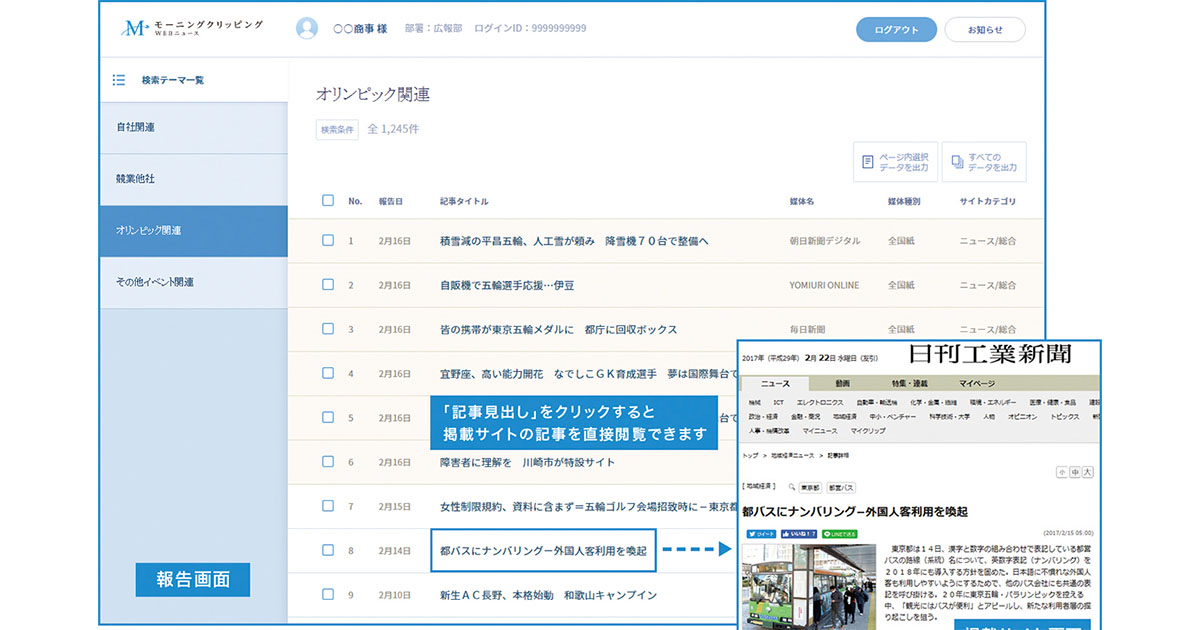Viewport: 1200px width, 630px height.
Task: Click the 全 1,245件 result count
Action: (x=393, y=129)
